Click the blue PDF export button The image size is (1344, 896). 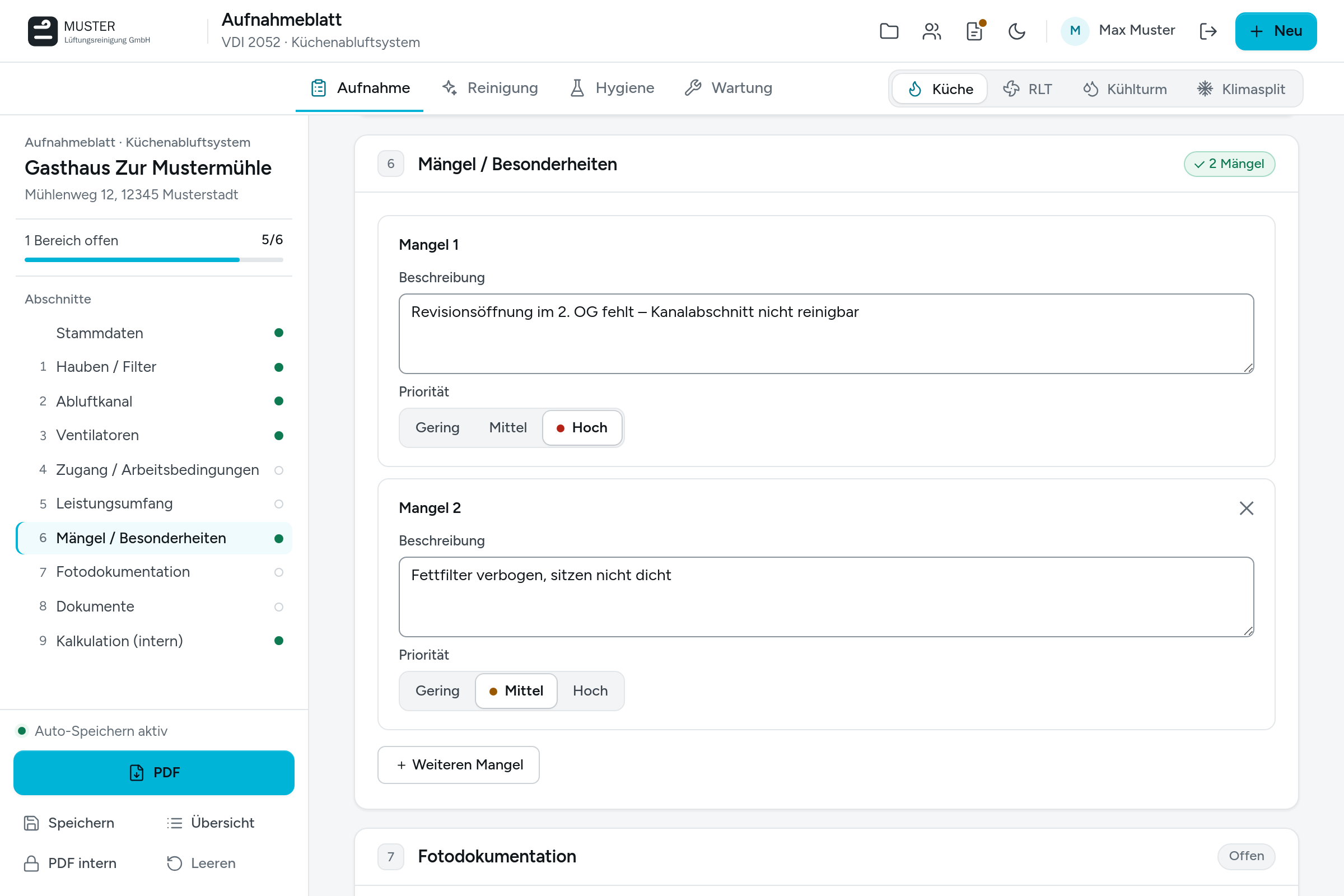pyautogui.click(x=153, y=773)
